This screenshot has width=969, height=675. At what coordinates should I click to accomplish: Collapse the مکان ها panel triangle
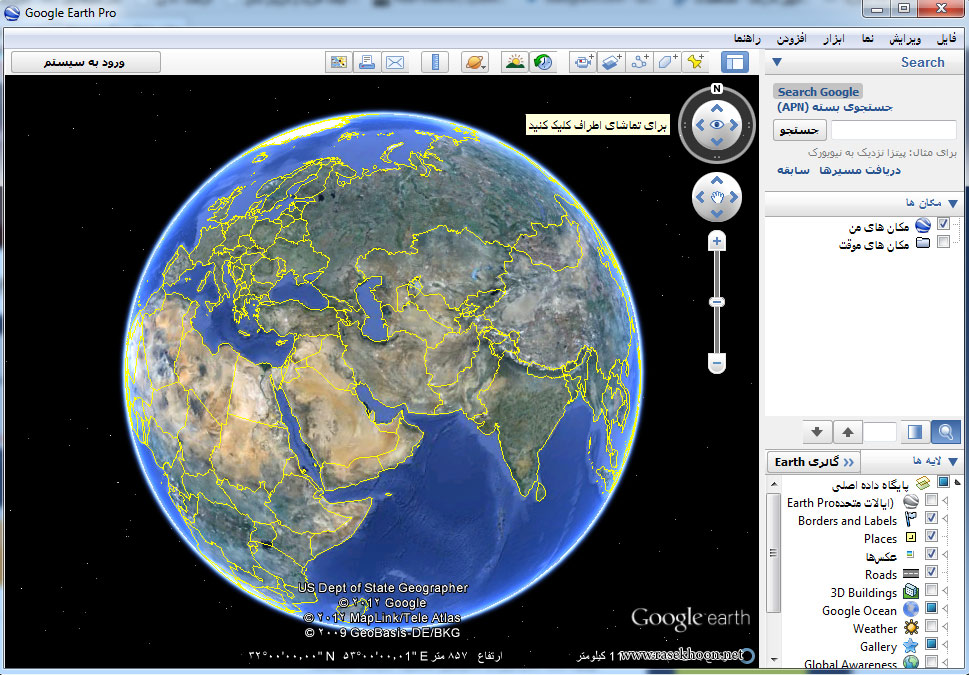click(953, 203)
